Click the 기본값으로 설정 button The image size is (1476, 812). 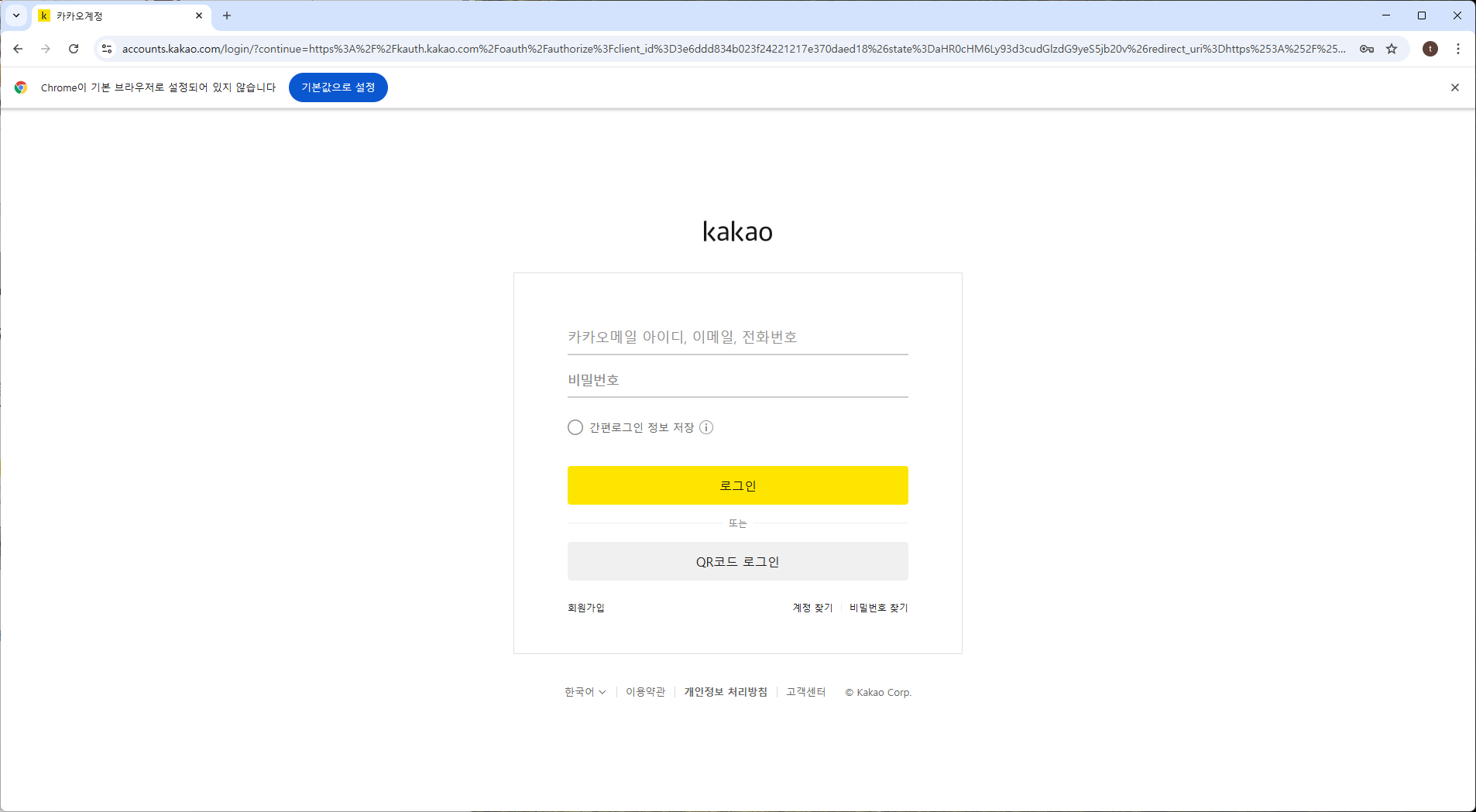(338, 87)
